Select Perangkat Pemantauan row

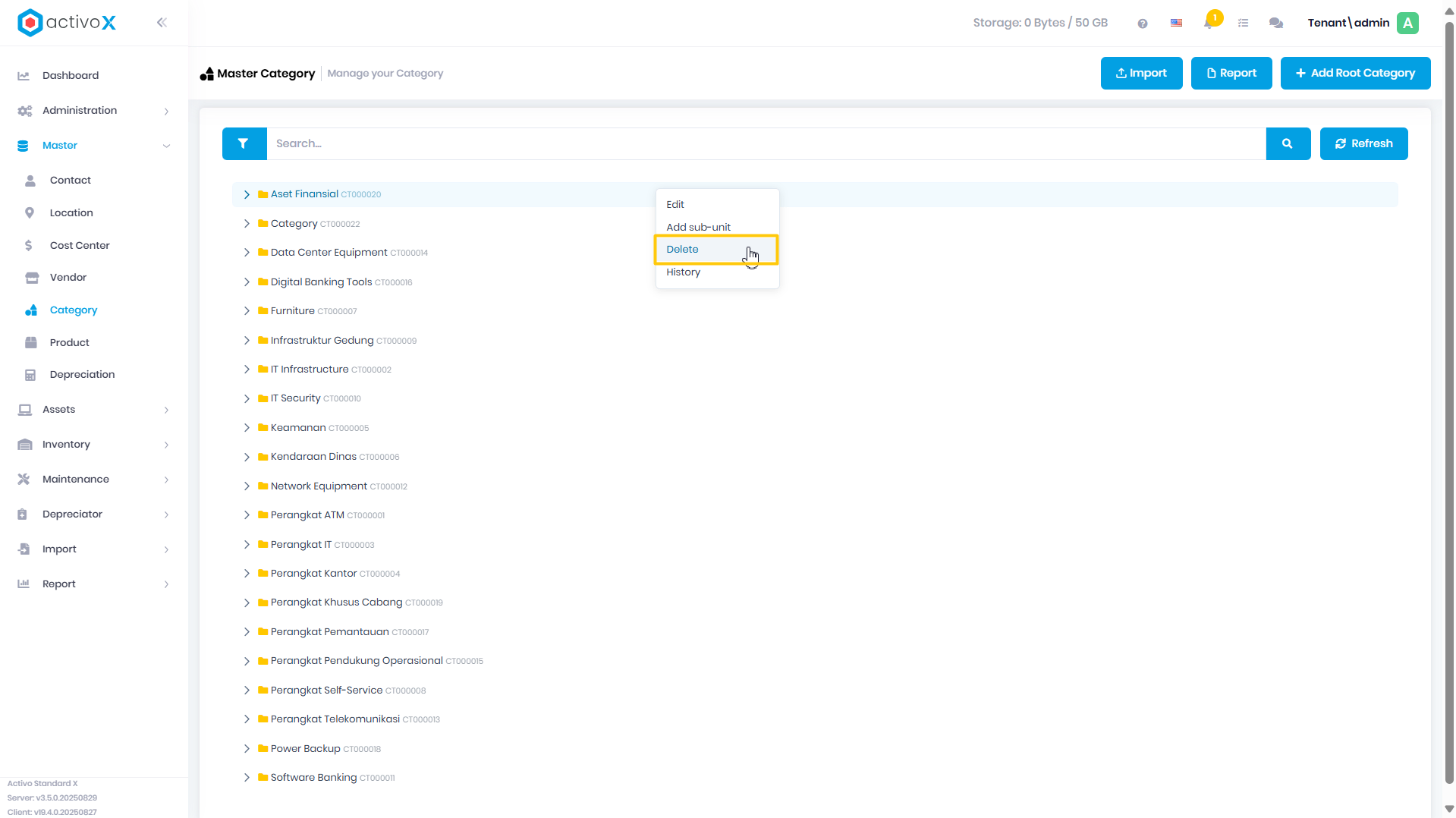[815, 632]
